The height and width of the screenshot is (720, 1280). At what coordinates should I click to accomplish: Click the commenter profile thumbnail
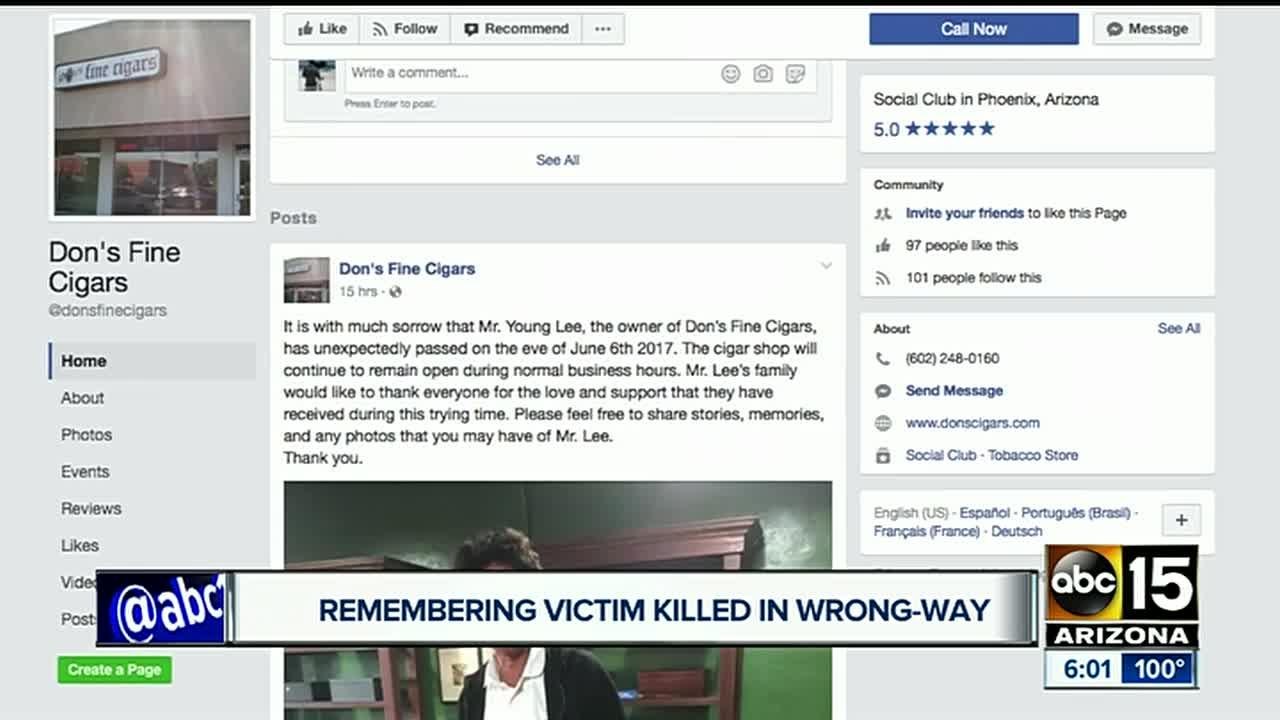click(x=317, y=75)
